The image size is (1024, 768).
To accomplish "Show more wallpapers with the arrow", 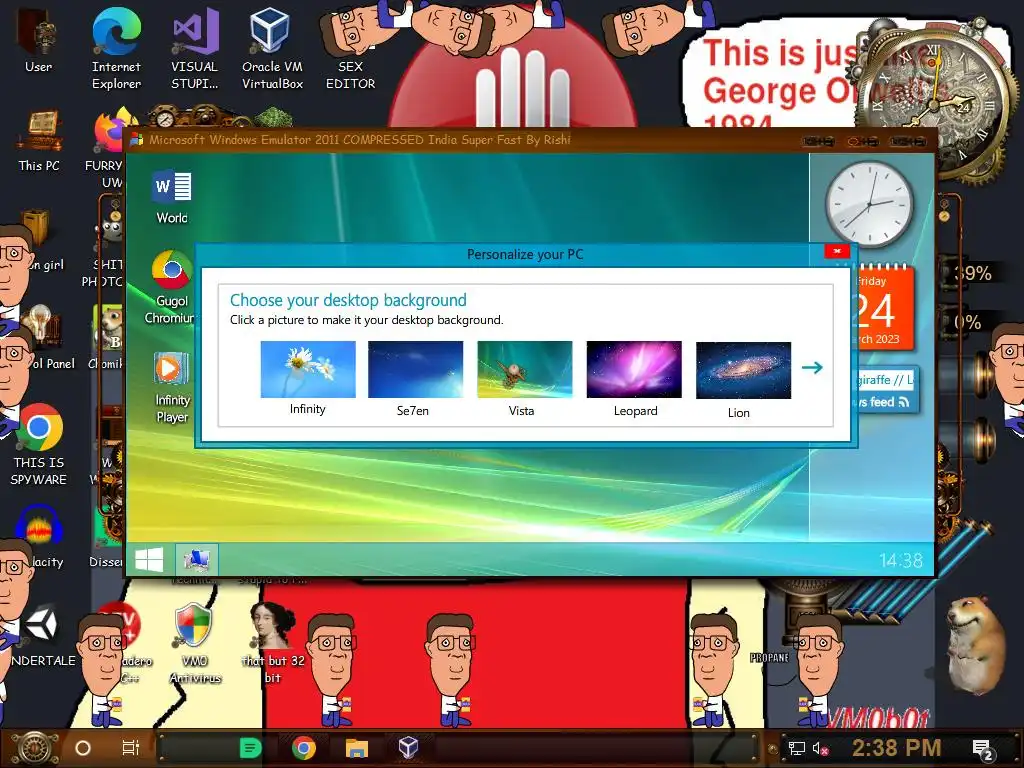I will click(x=812, y=368).
